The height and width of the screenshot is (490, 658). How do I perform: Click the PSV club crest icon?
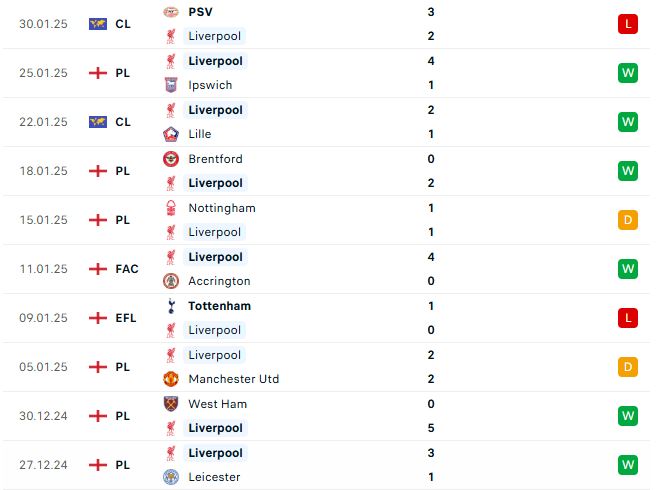(x=171, y=12)
